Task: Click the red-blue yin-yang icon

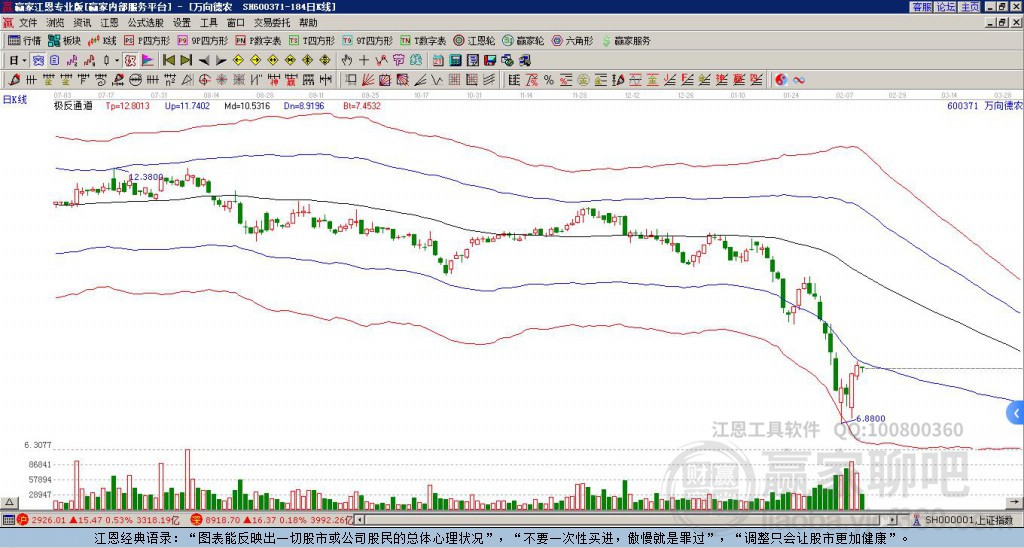Action: pos(781,80)
